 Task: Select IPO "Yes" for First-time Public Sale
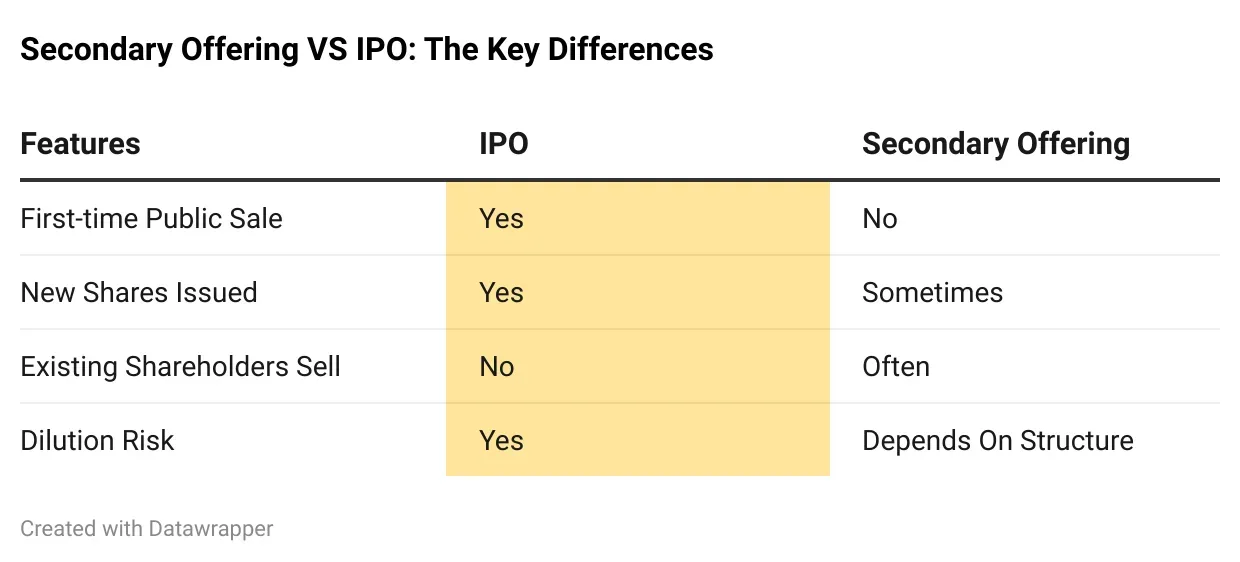[501, 219]
